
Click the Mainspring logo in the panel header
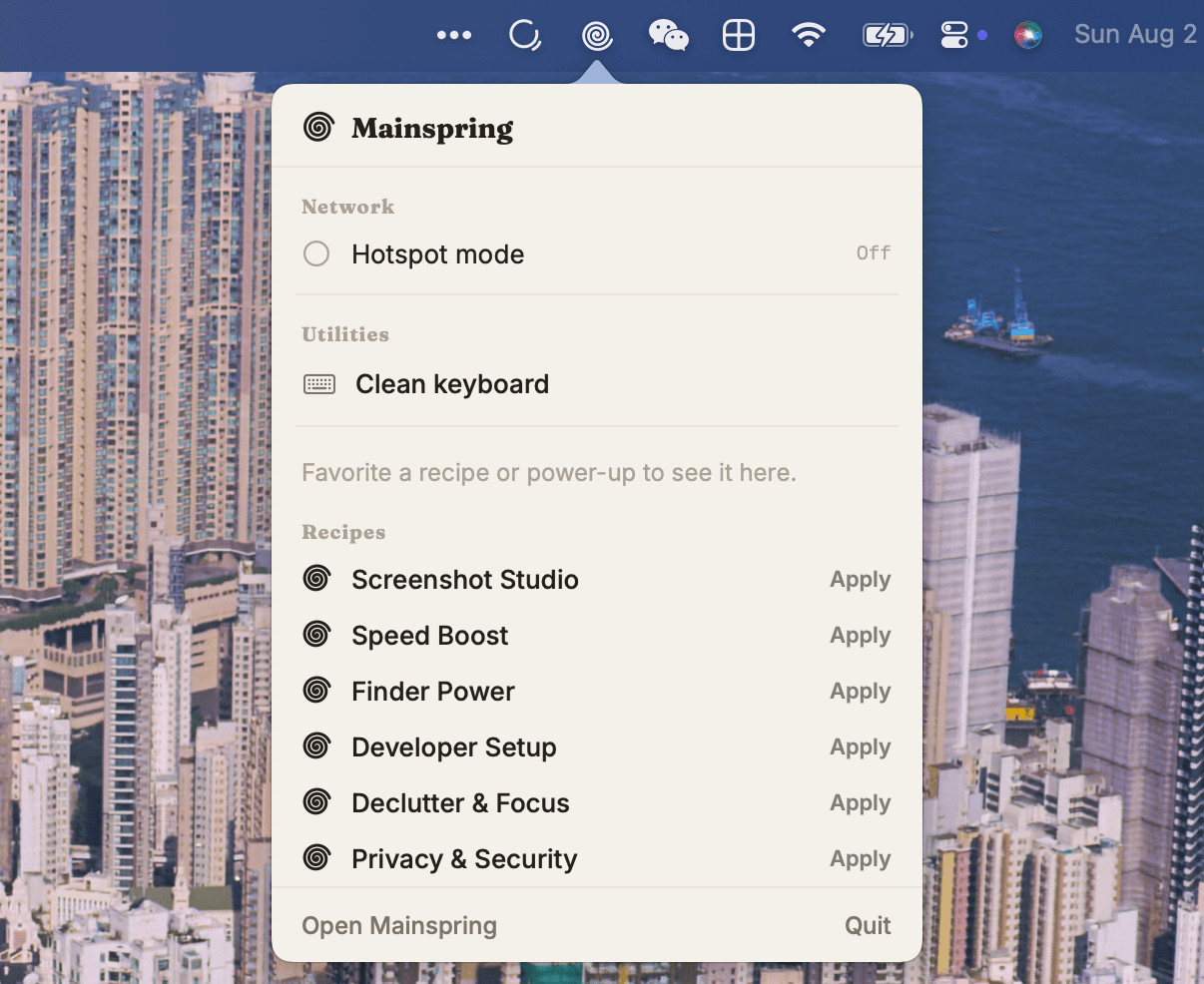pyautogui.click(x=318, y=127)
